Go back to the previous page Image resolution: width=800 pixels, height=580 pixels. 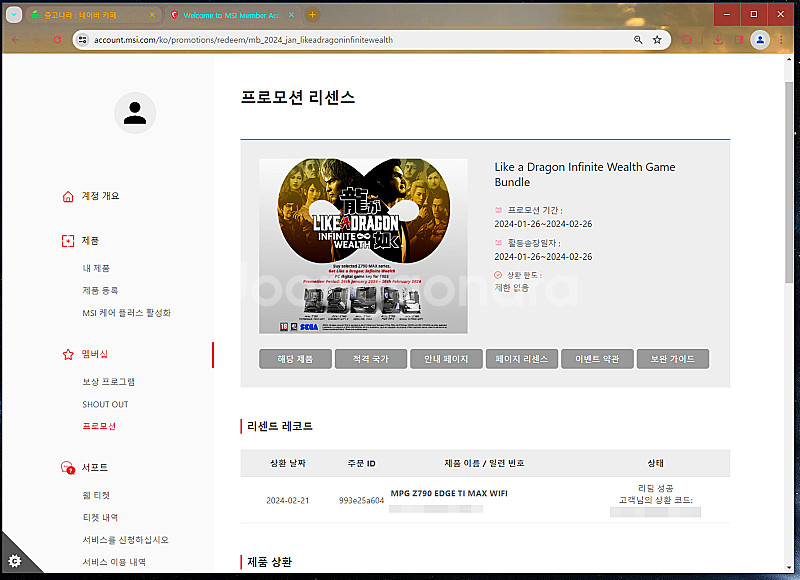click(15, 40)
